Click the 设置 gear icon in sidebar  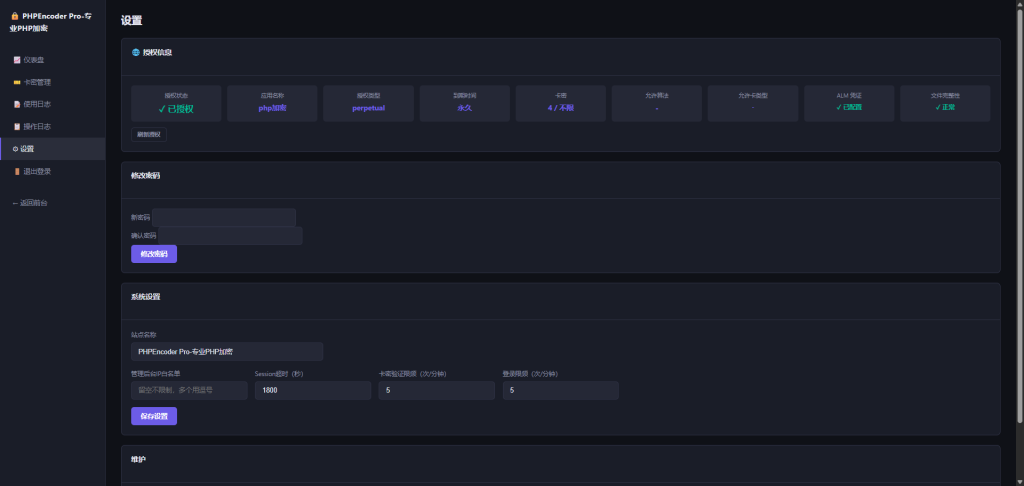(15, 149)
